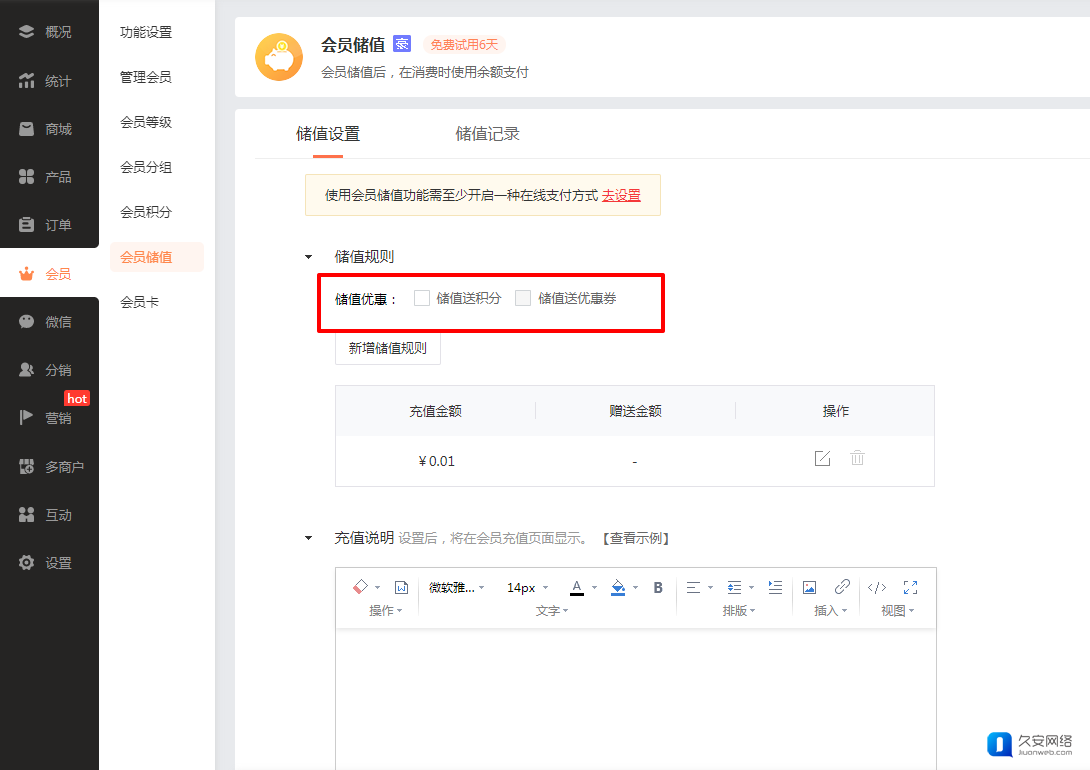Follow the 去设置 link
This screenshot has height=770, width=1090.
(621, 196)
